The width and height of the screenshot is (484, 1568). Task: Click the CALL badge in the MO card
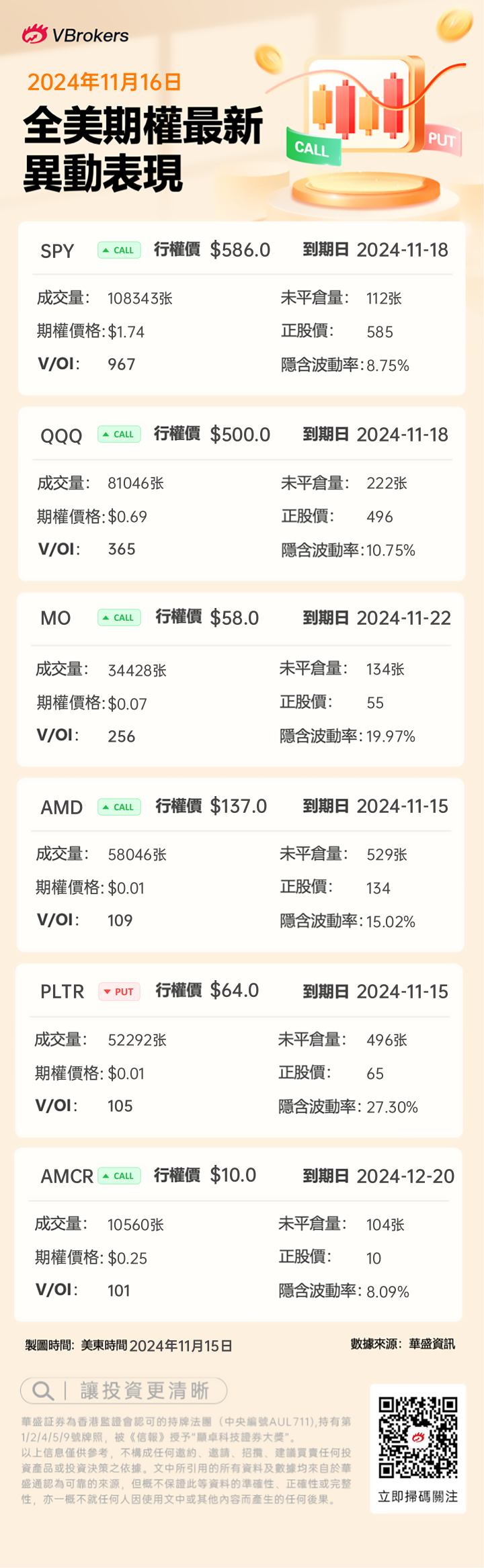point(119,618)
